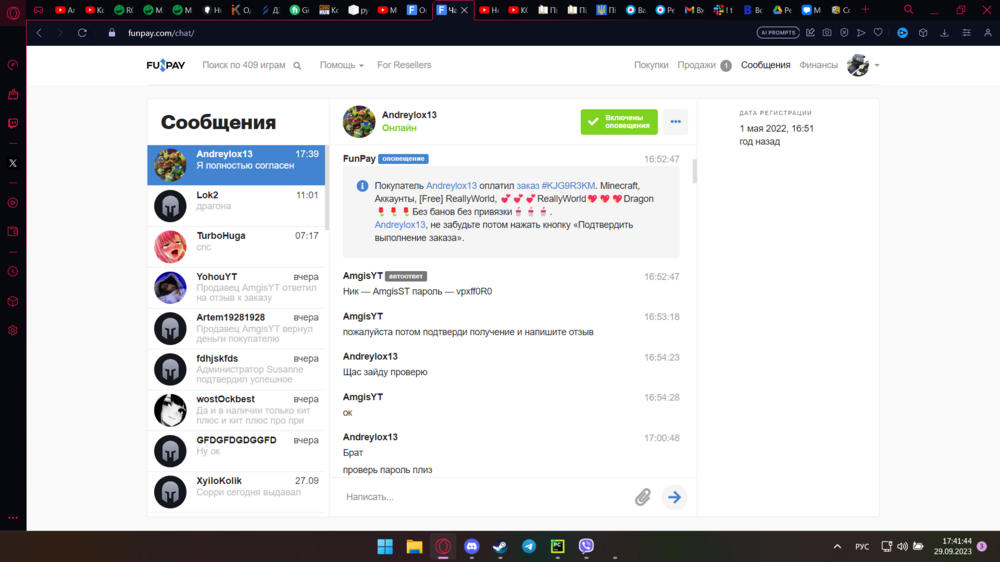Open sidebar Settings gear icon

pos(13,330)
